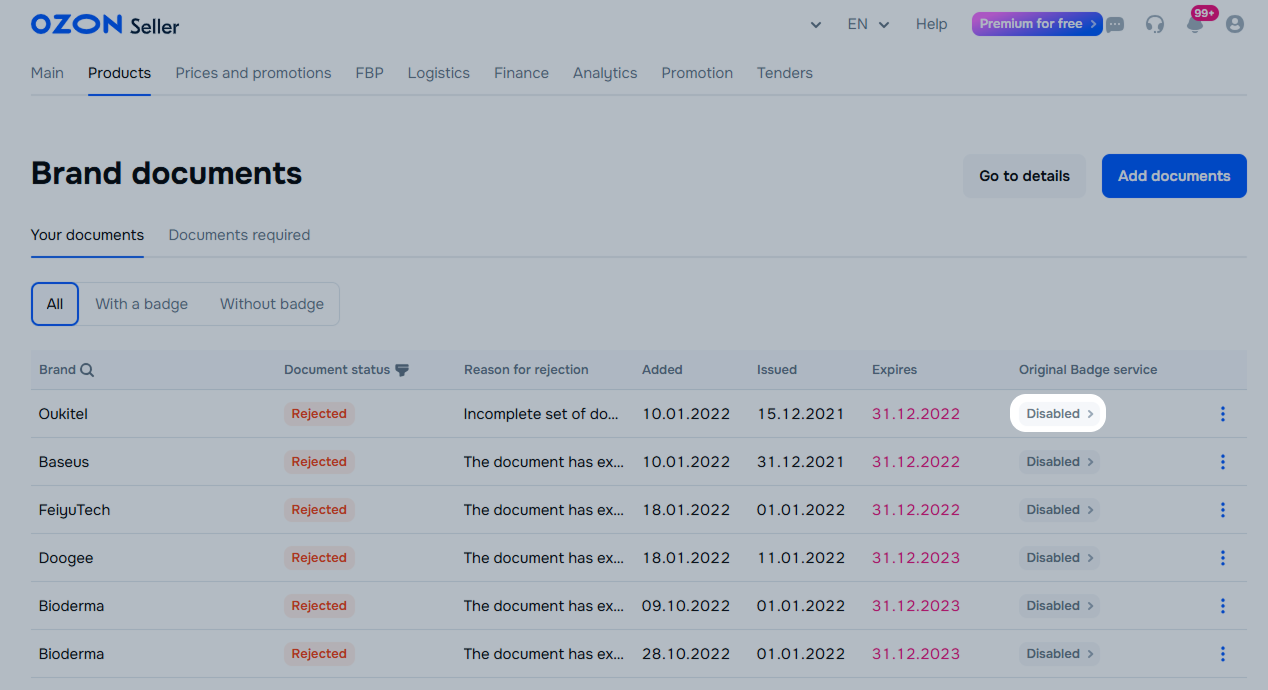Click the Oukitel brand name

(63, 414)
